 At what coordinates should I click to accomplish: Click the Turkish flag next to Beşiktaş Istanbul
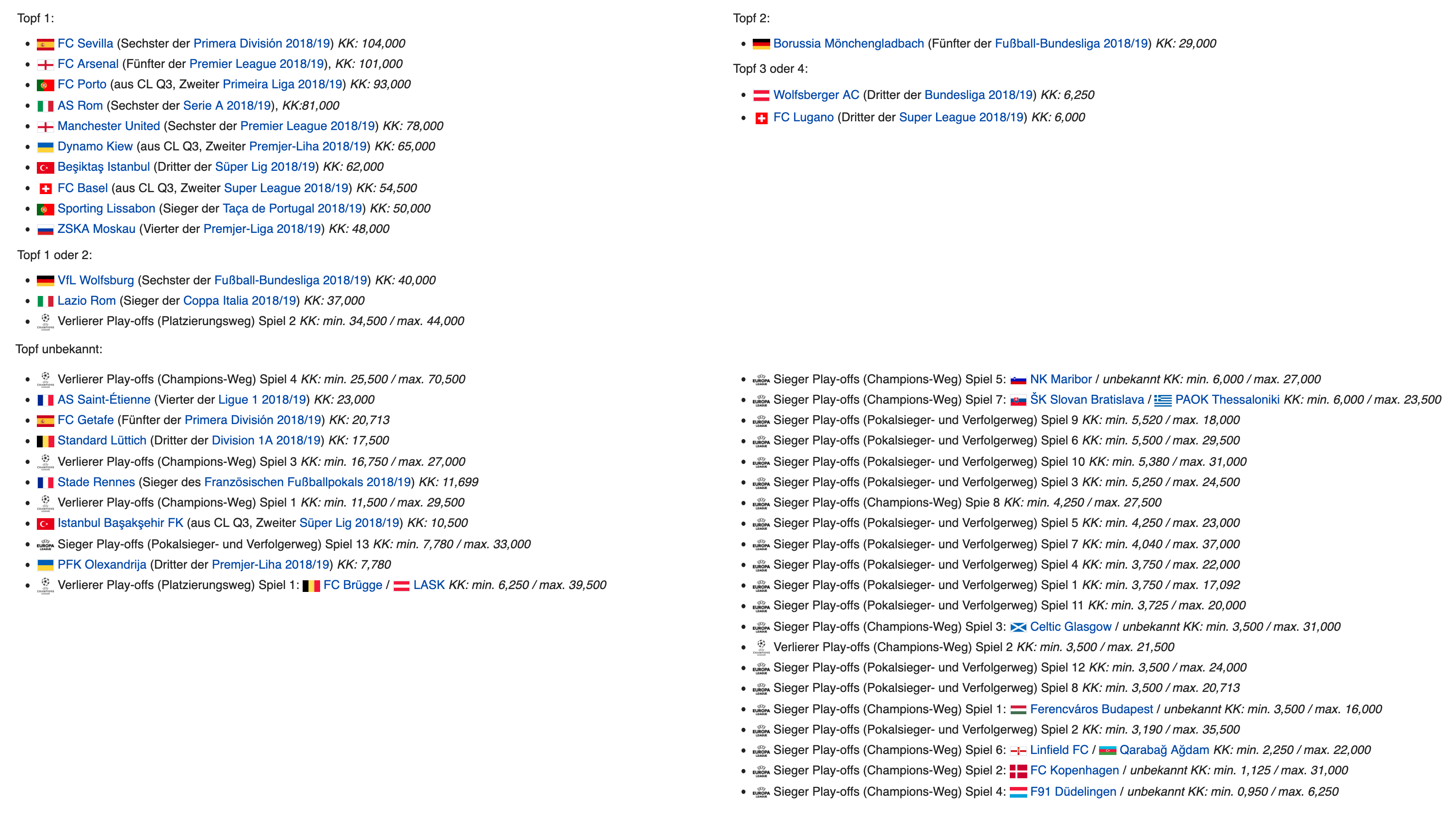coord(45,167)
